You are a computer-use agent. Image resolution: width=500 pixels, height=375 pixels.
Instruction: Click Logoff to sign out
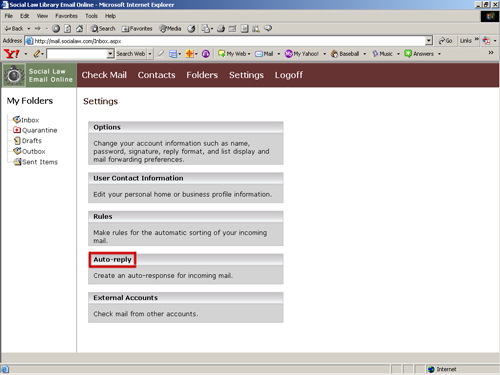289,75
